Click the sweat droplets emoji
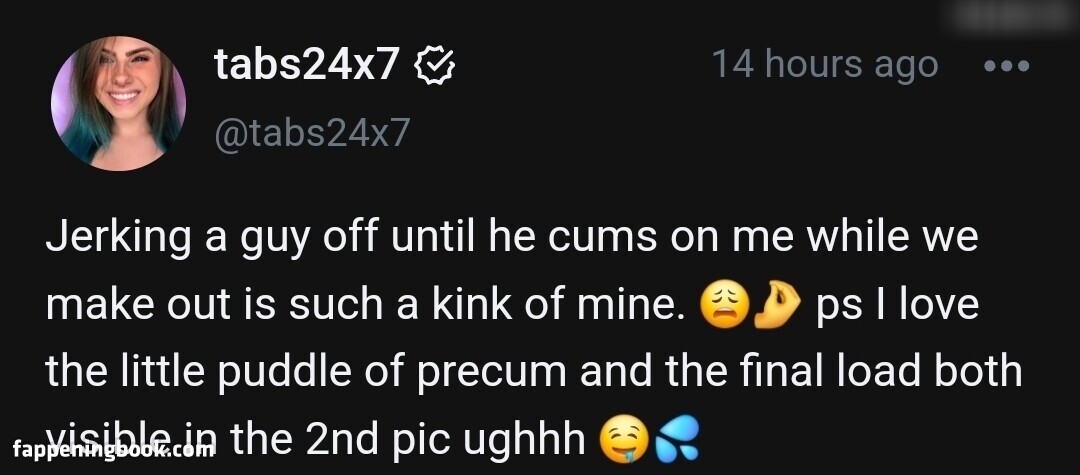The height and width of the screenshot is (475, 1080). (677, 440)
